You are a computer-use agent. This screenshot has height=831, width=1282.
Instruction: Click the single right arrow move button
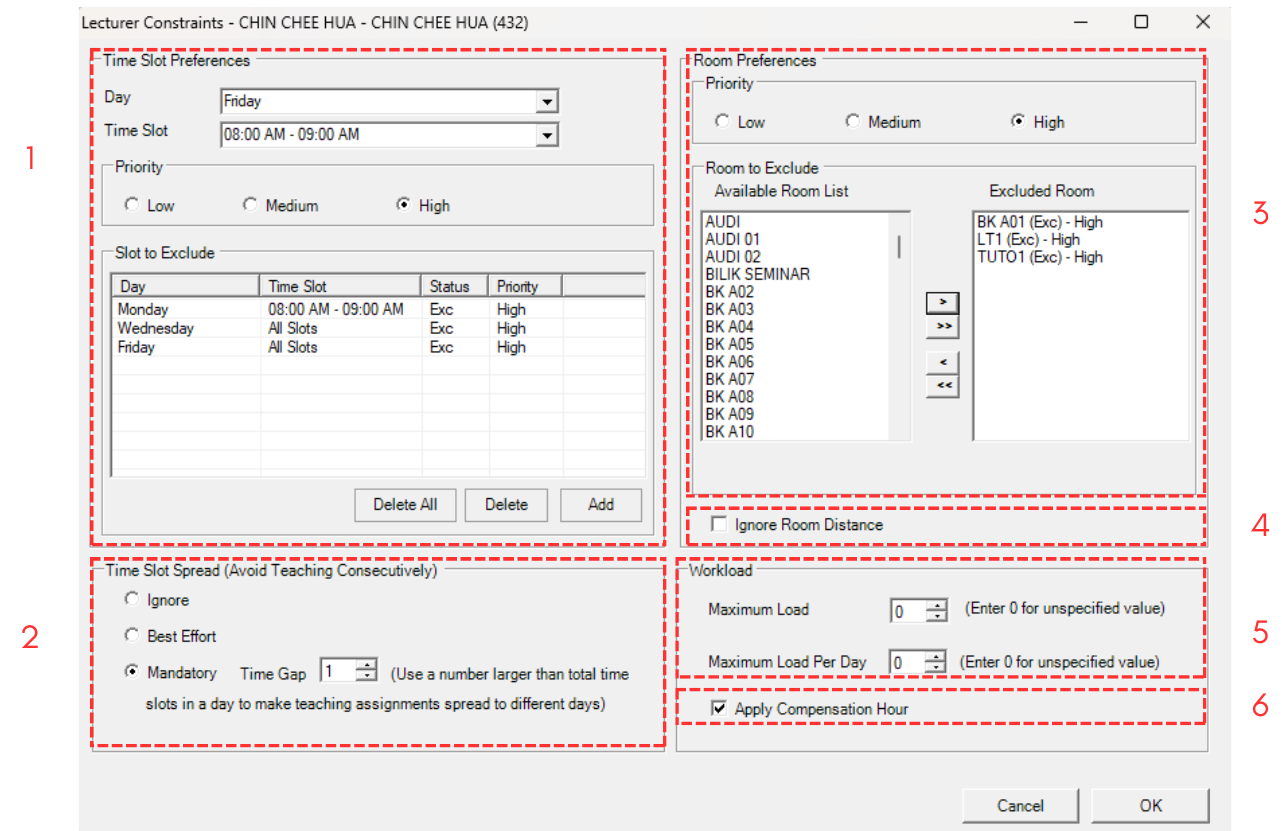[942, 301]
